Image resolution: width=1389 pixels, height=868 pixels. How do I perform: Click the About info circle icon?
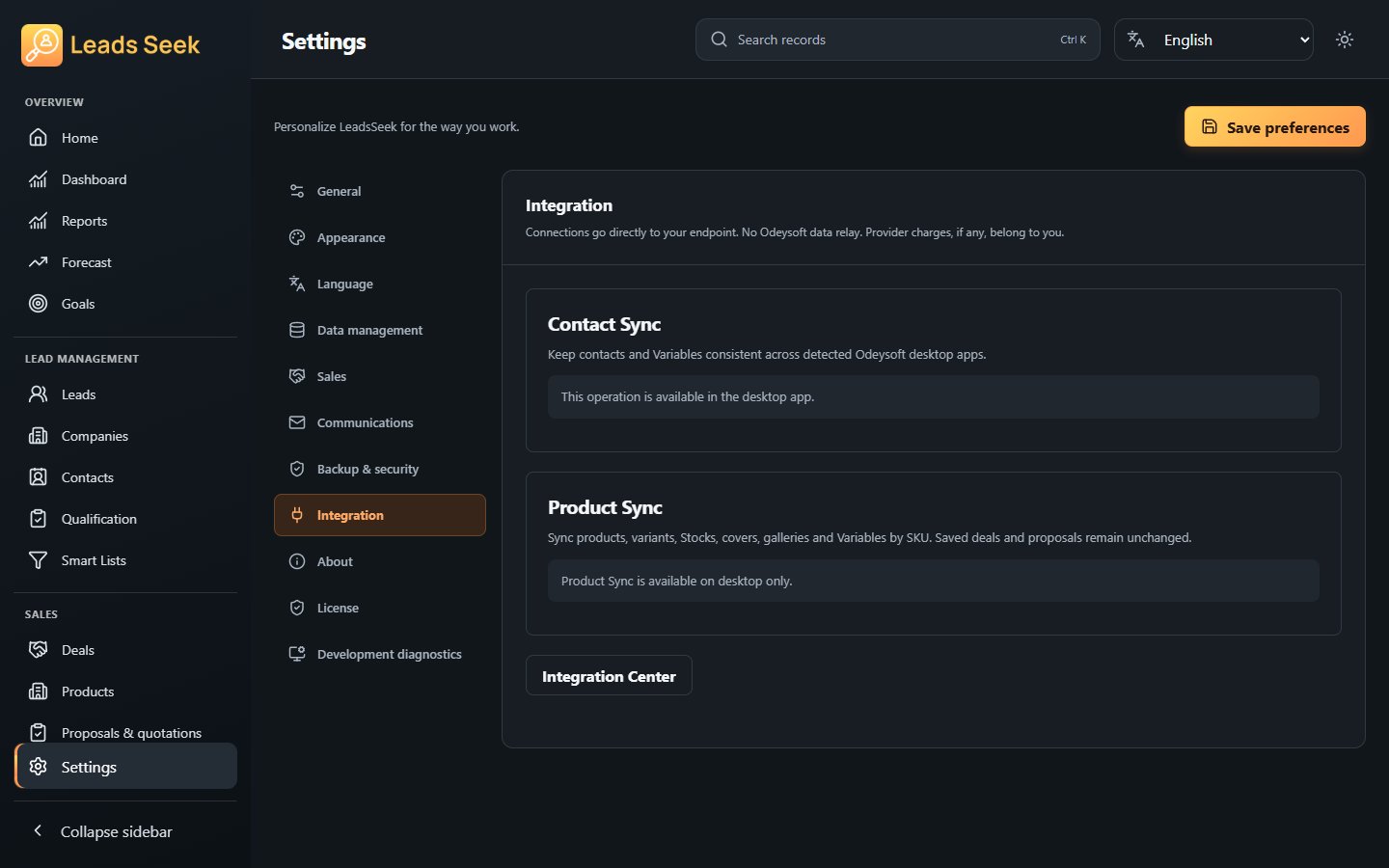(x=297, y=561)
